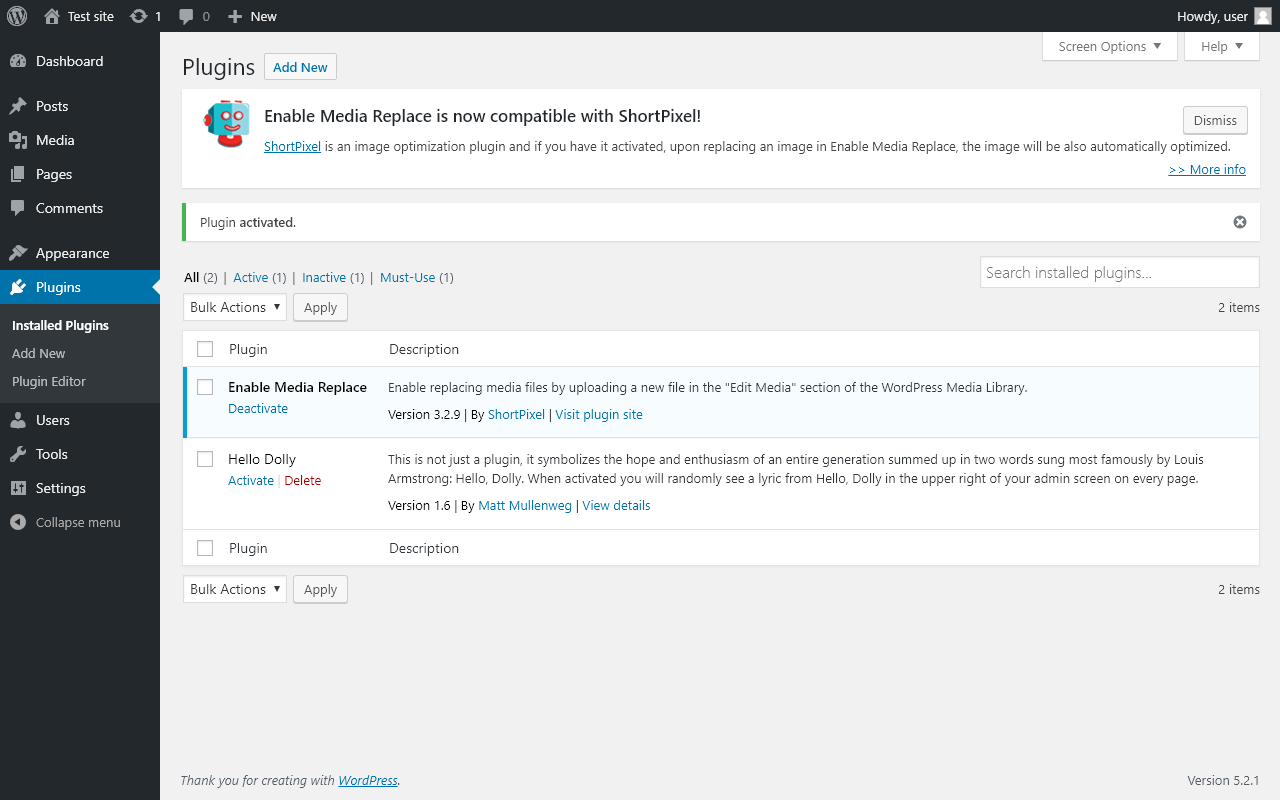Image resolution: width=1280 pixels, height=800 pixels.
Task: Open the Dashboard gauge icon in sidebar
Action: 18,61
